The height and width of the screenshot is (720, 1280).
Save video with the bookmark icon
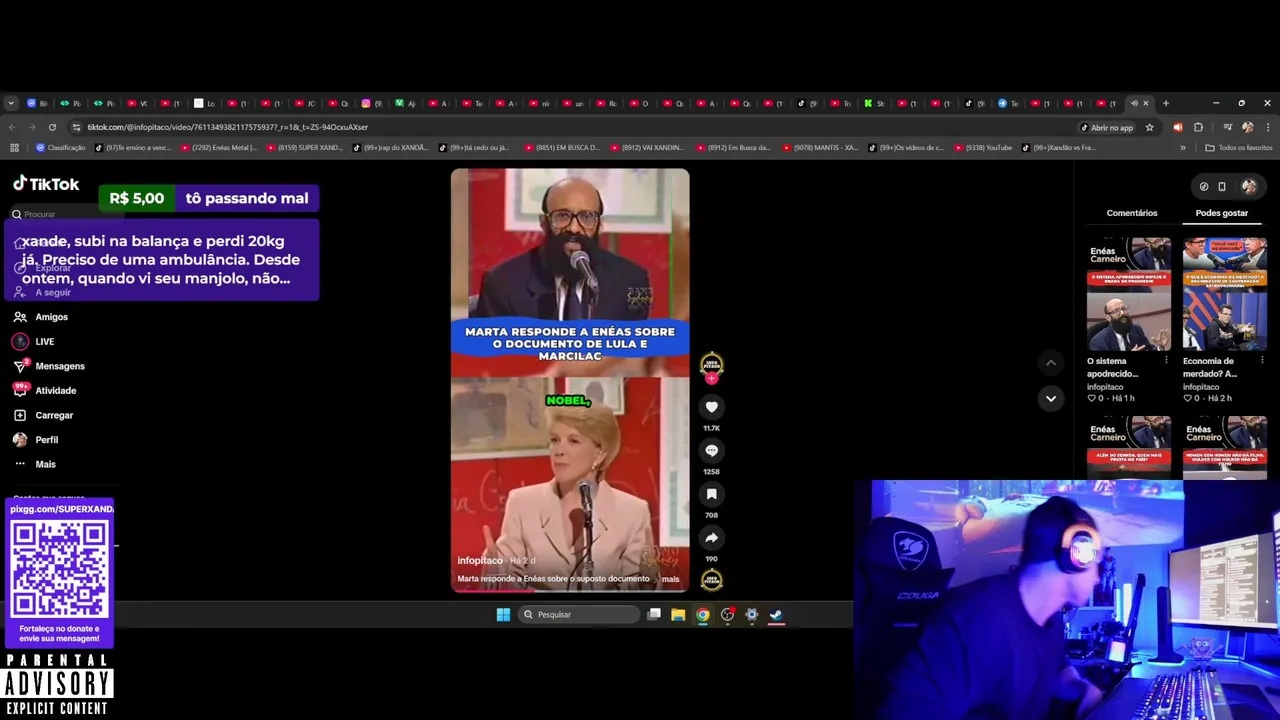(711, 494)
